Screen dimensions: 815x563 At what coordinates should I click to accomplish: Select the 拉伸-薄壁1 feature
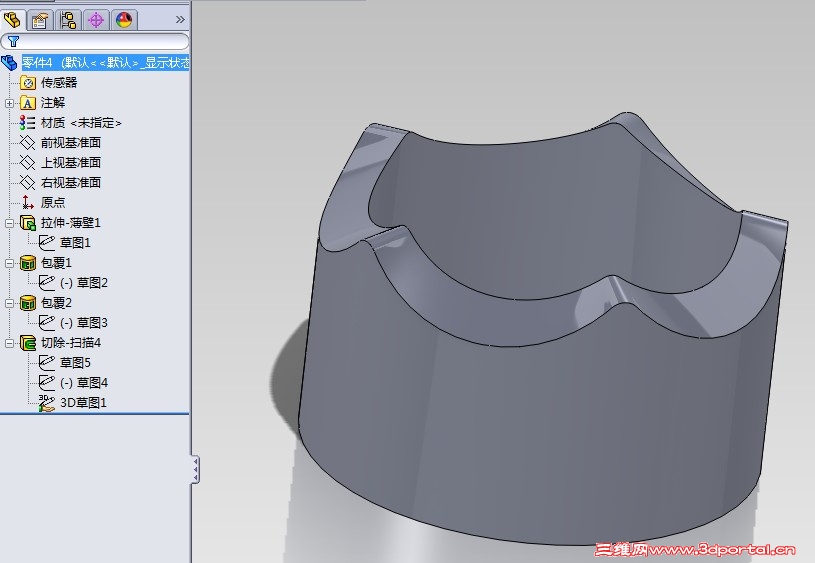(x=71, y=222)
